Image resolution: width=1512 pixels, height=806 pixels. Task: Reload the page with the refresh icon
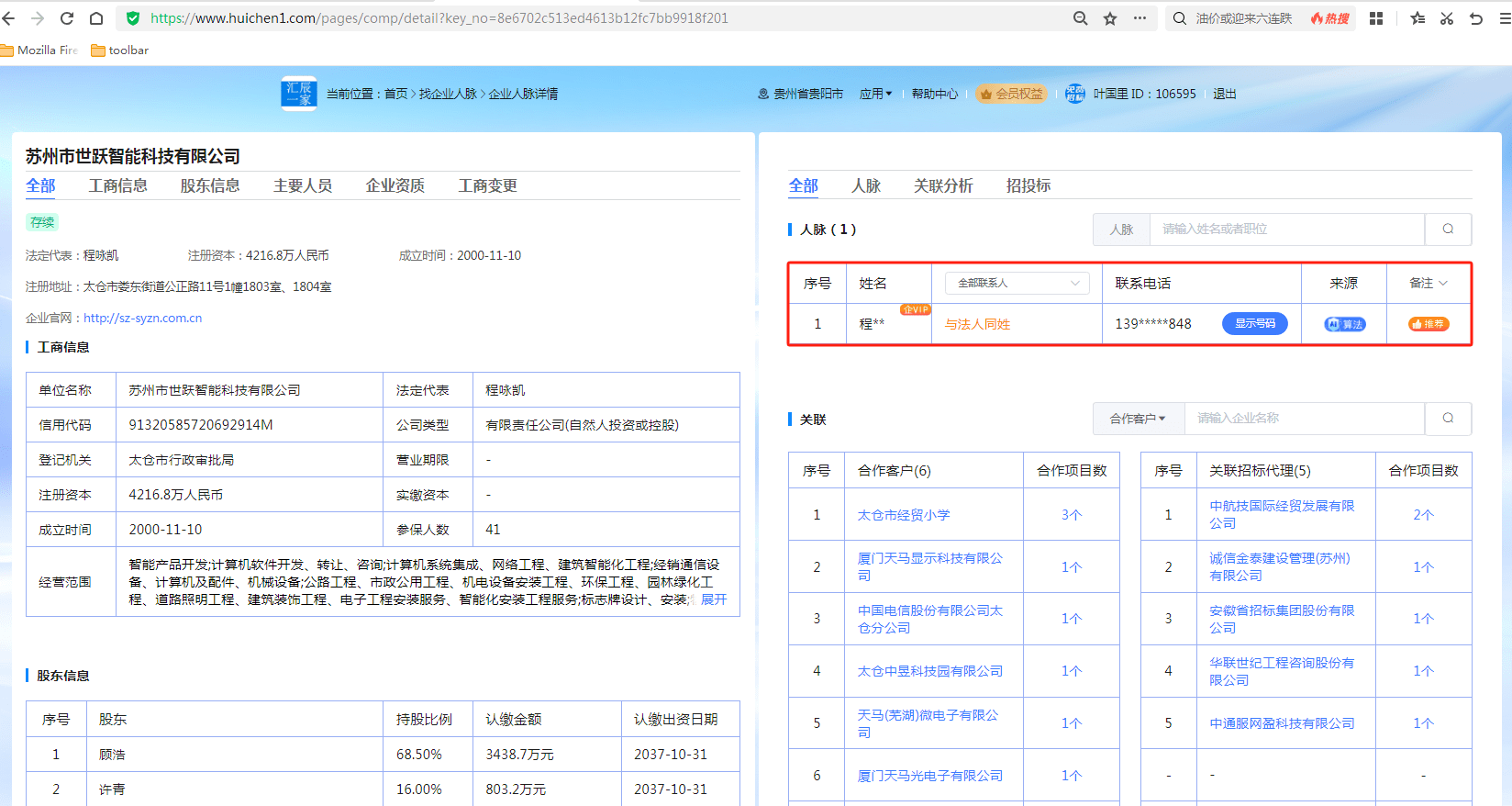click(x=67, y=18)
